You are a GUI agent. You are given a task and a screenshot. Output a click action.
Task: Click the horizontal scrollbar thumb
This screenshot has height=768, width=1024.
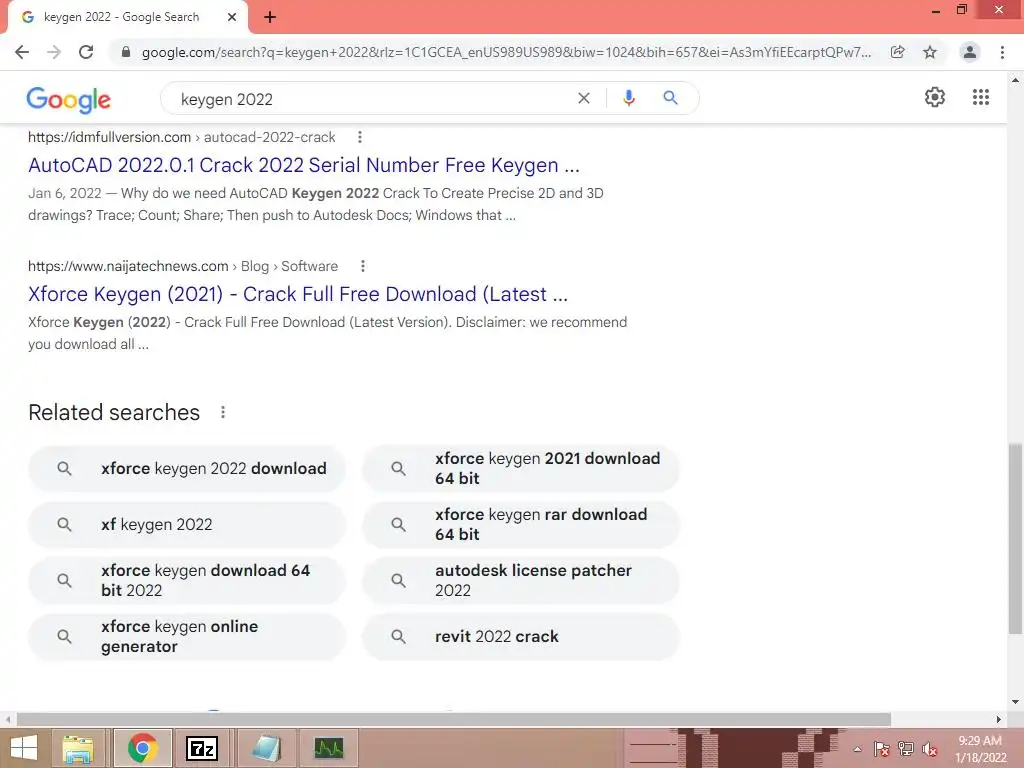click(x=454, y=720)
